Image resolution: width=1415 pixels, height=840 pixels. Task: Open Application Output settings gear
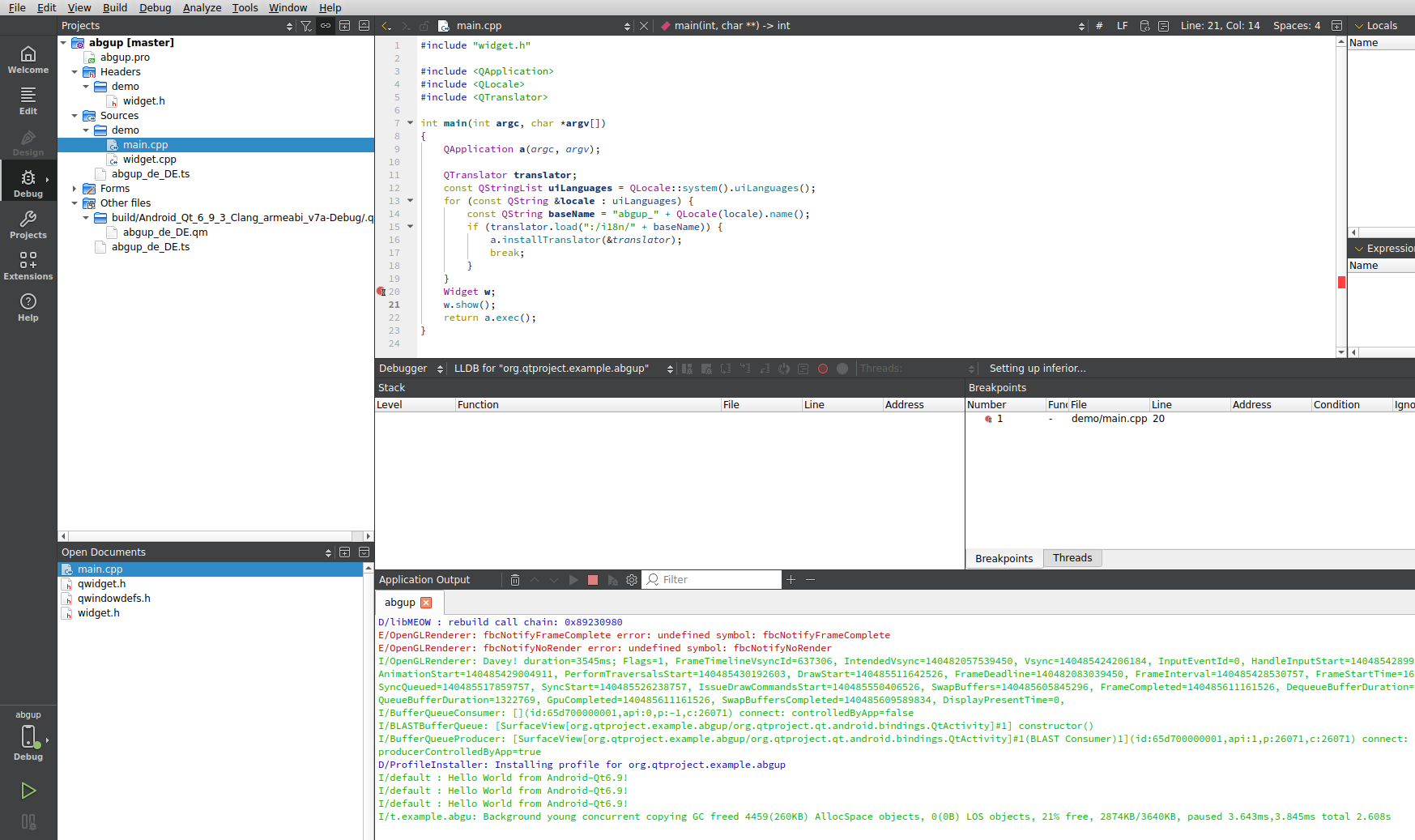coord(632,580)
